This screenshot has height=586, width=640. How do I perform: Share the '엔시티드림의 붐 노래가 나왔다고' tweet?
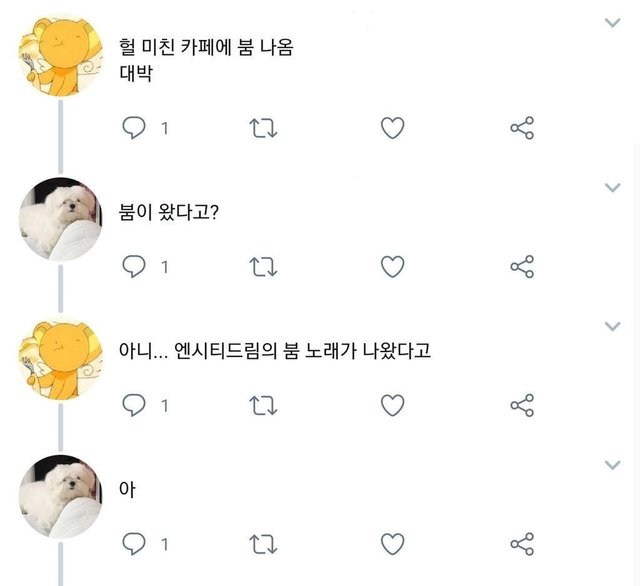point(522,404)
